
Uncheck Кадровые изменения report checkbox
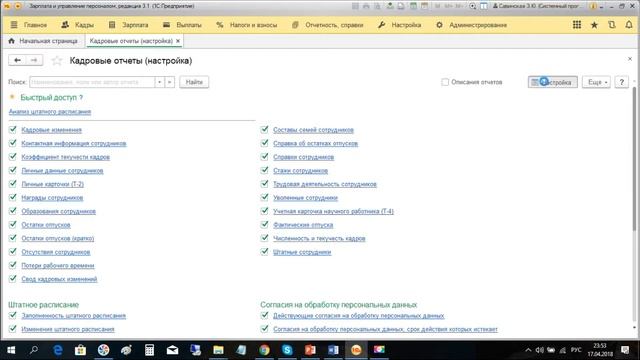click(x=13, y=129)
